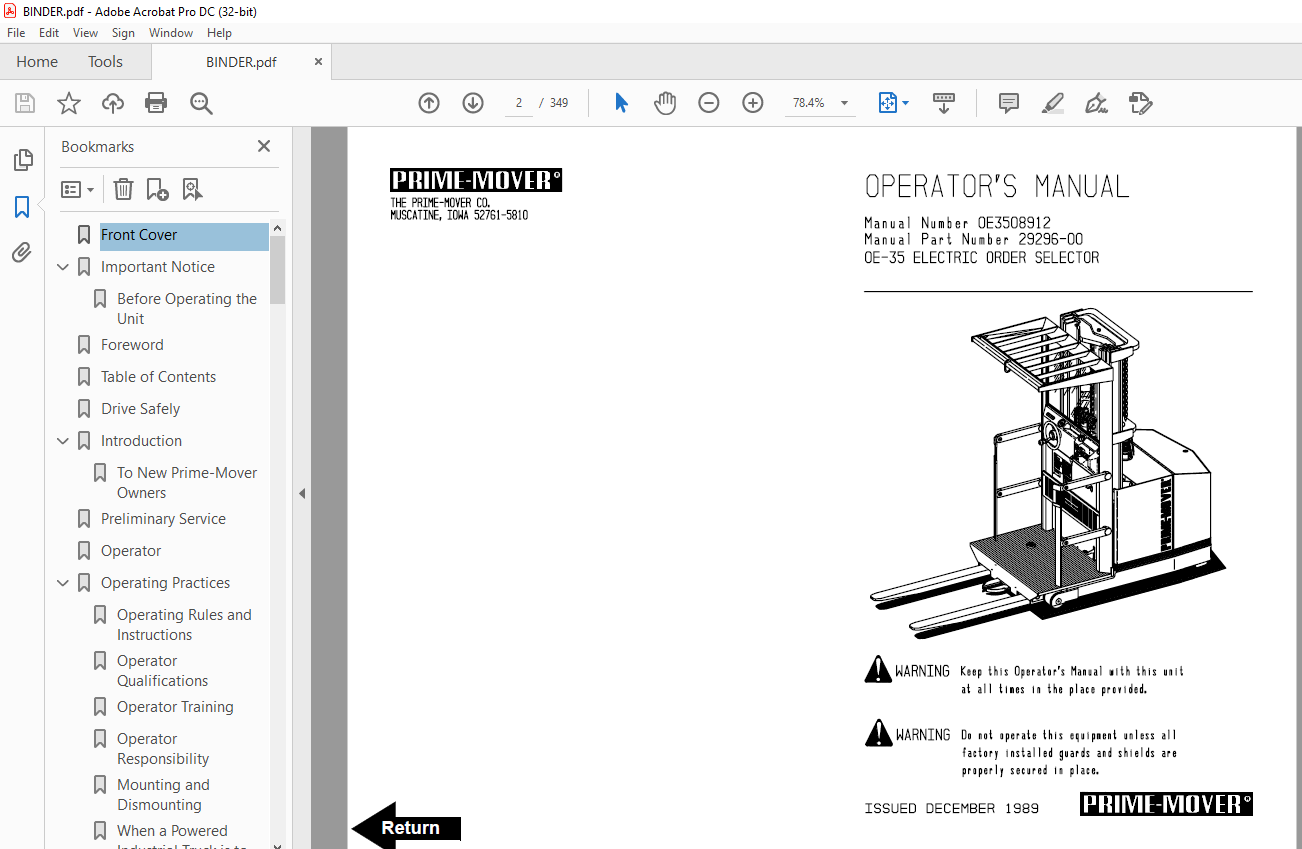Screen dimensions: 1302x849
Task: Jump to Before Operating the Unit bookmark
Action: tap(187, 309)
